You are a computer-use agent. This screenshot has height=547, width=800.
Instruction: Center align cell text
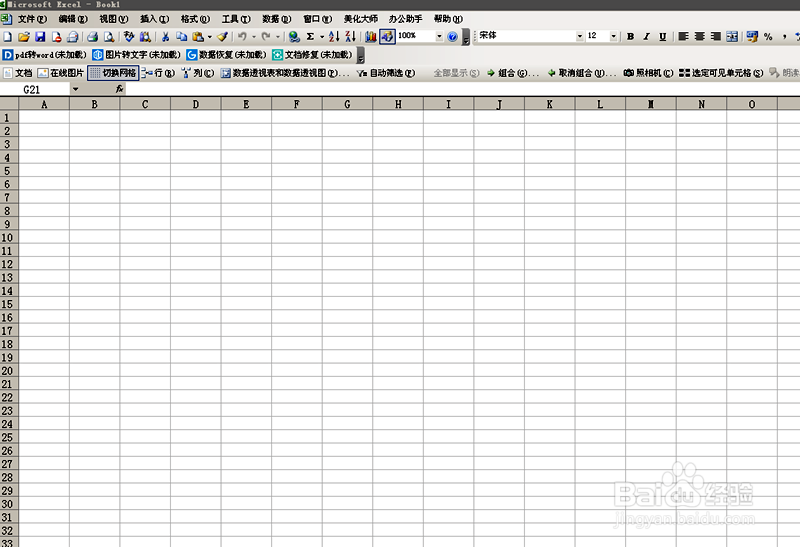700,37
